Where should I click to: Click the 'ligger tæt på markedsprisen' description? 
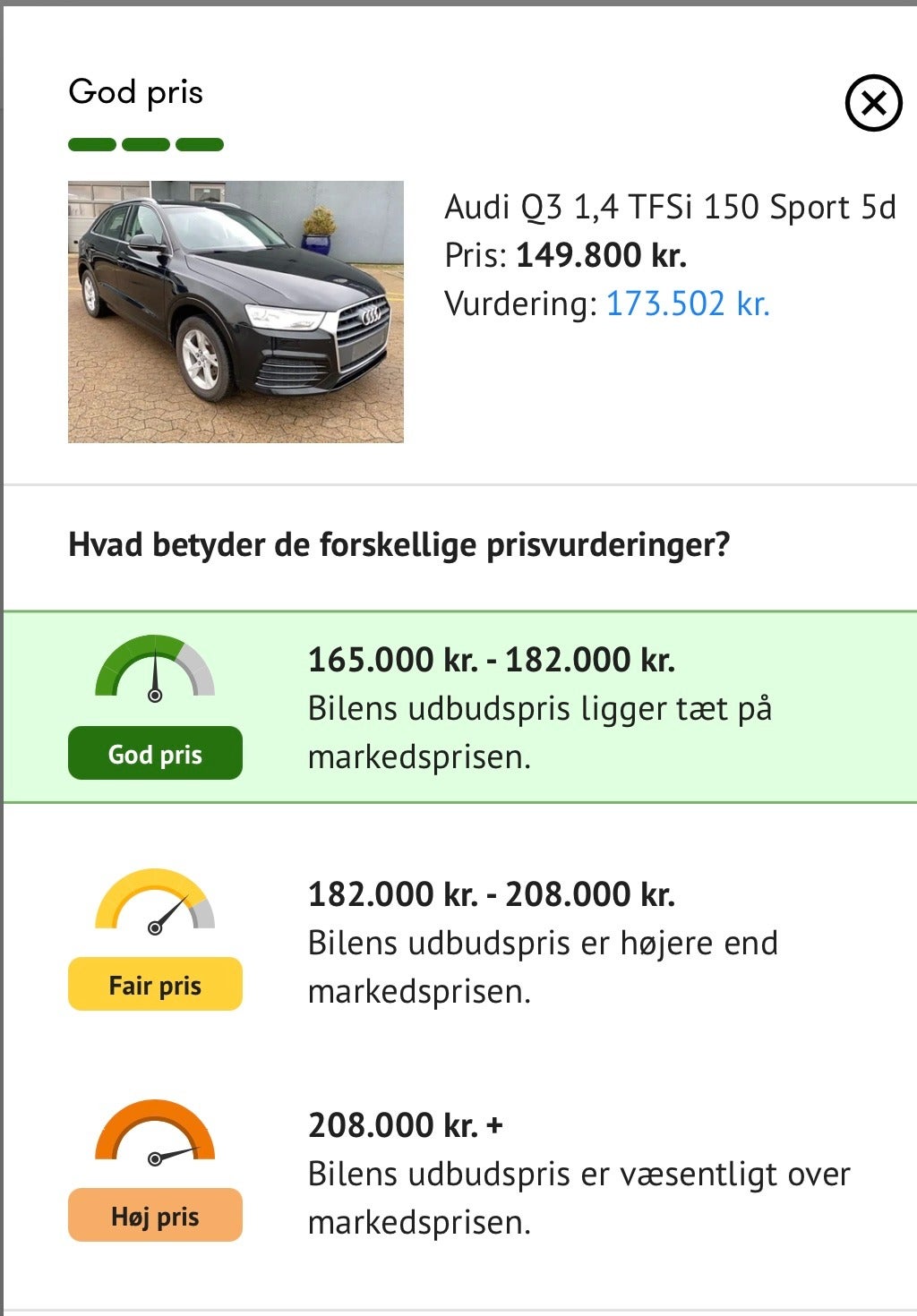[539, 732]
